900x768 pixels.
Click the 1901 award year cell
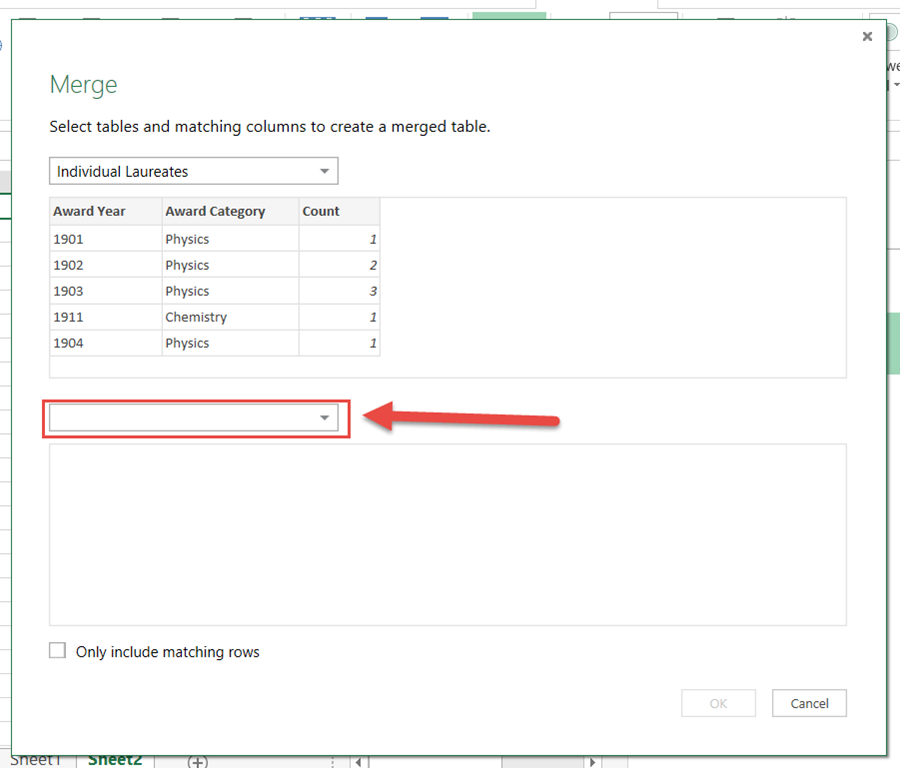(x=105, y=239)
